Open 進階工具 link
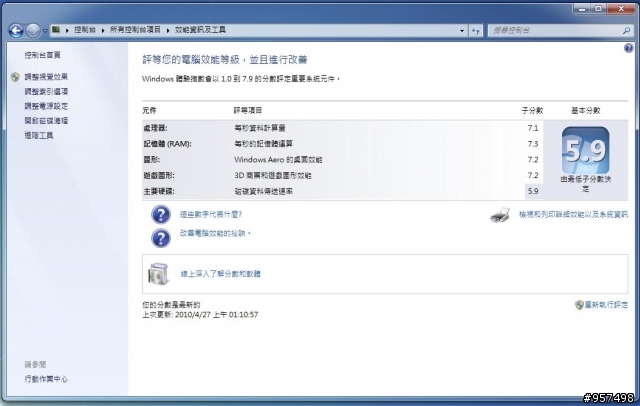This screenshot has width=640, height=406. [39, 135]
